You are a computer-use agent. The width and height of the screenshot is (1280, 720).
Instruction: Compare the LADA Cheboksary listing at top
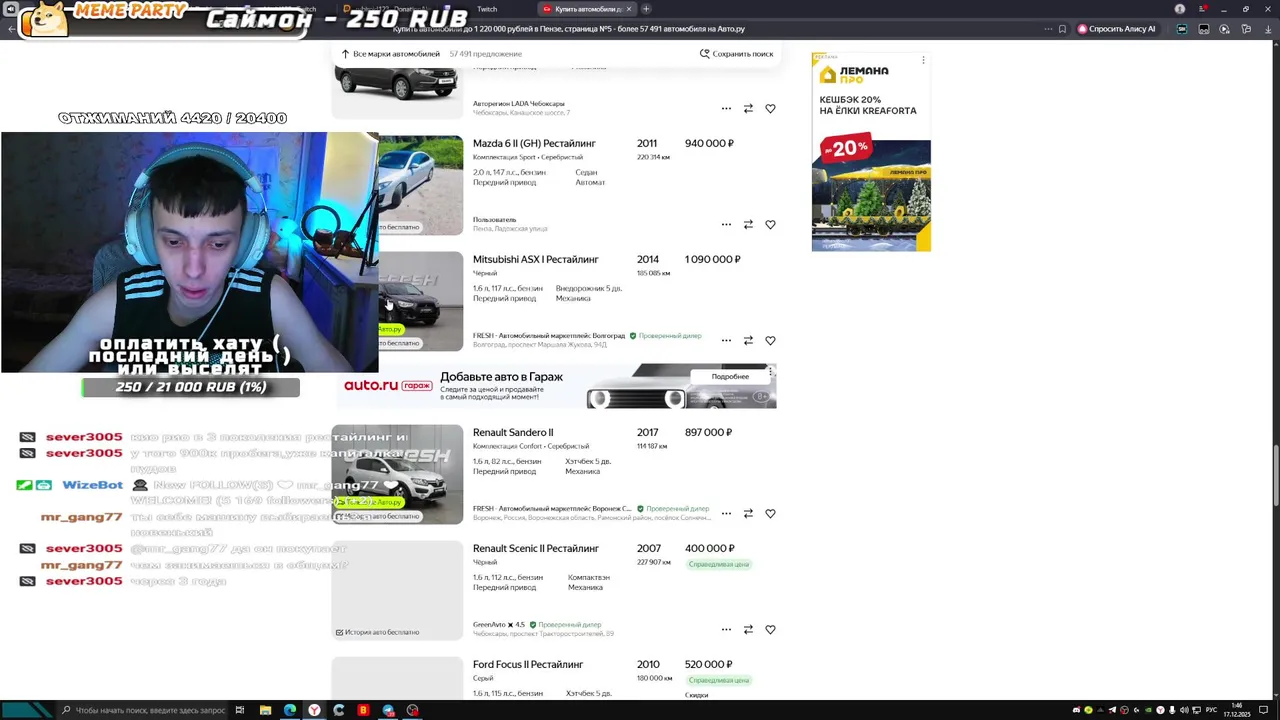(748, 108)
